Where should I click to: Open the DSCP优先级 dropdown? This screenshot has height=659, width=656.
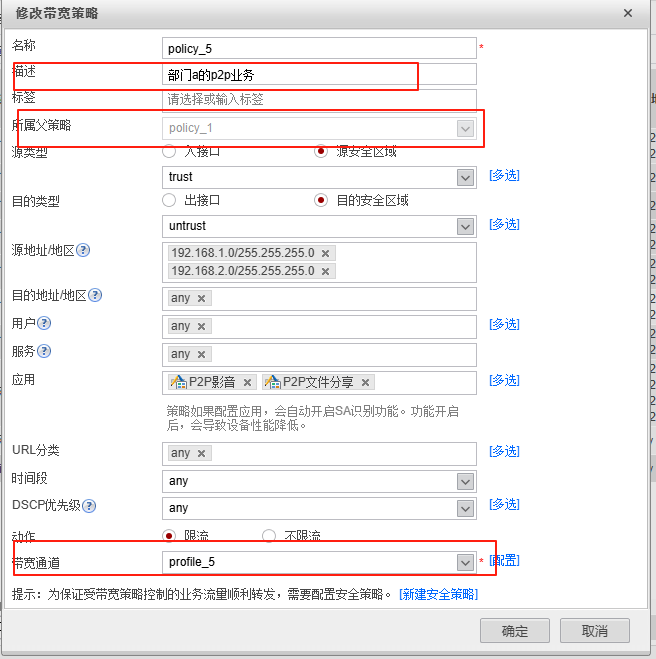tap(466, 509)
